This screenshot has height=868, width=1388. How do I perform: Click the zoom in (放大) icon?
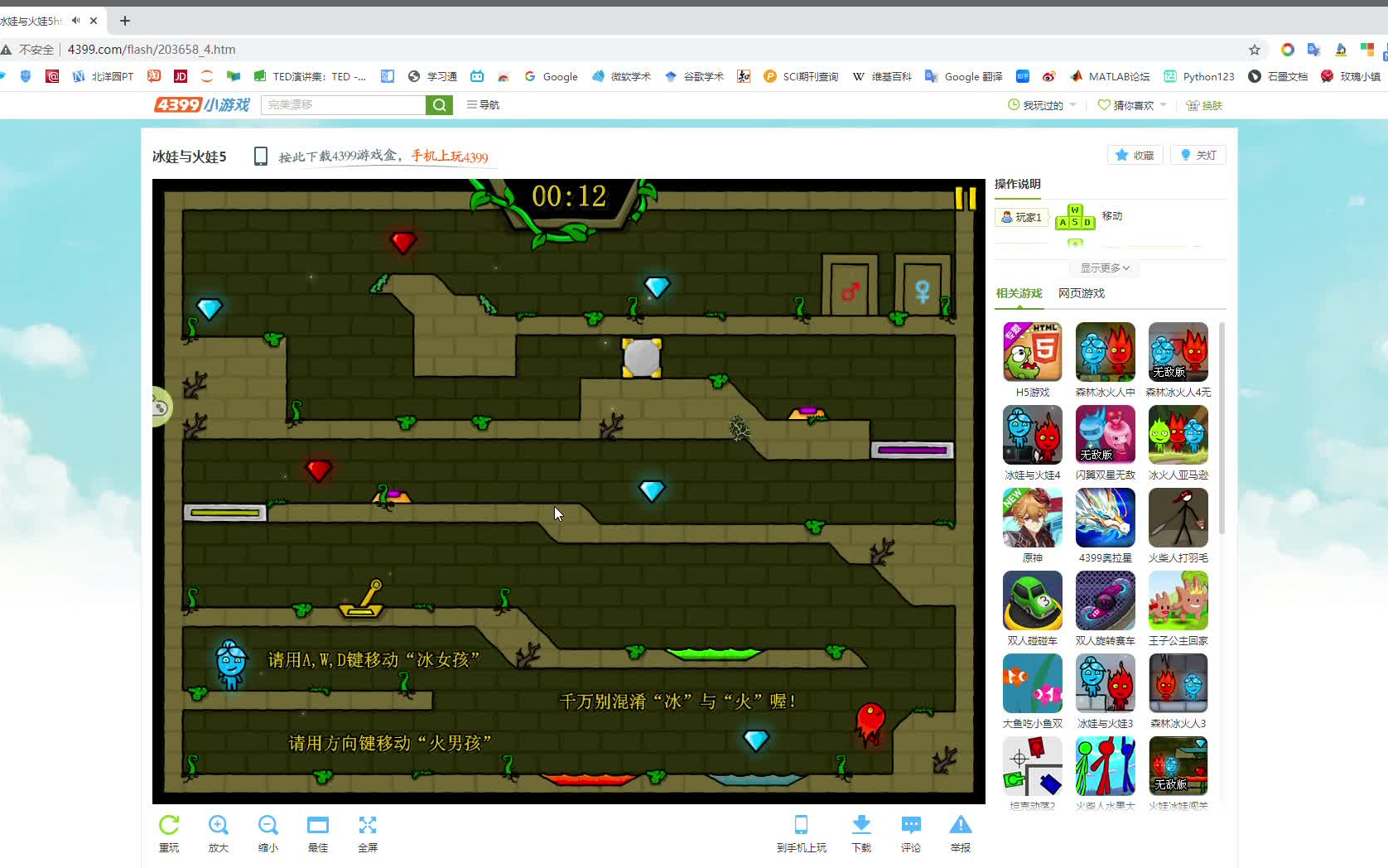tap(219, 825)
